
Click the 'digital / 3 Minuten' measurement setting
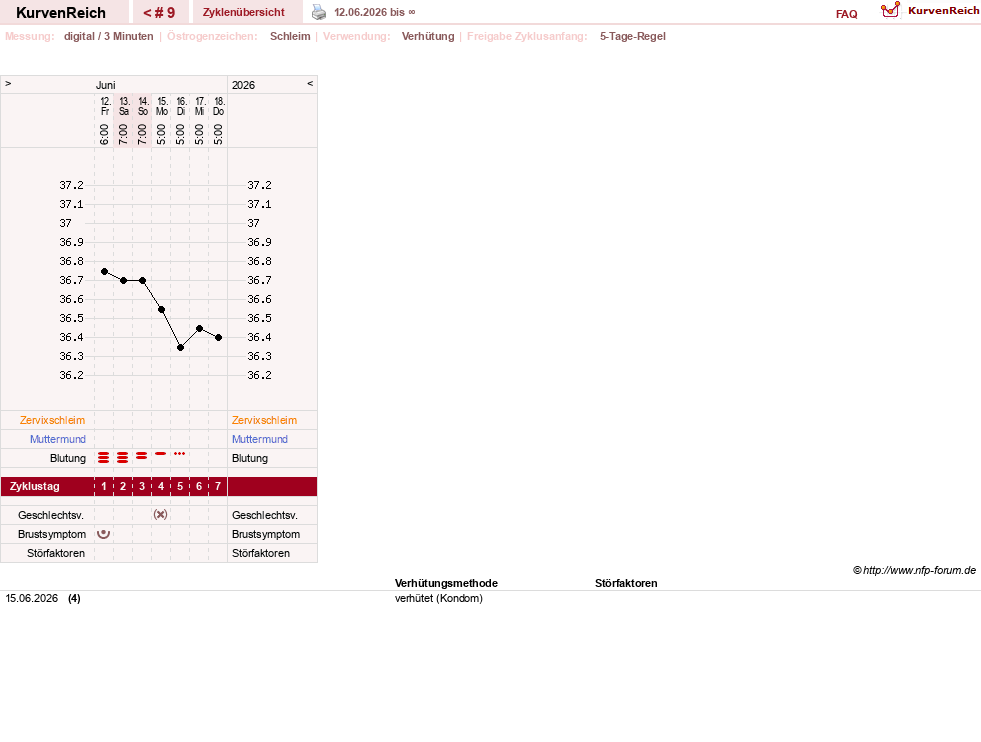108,36
